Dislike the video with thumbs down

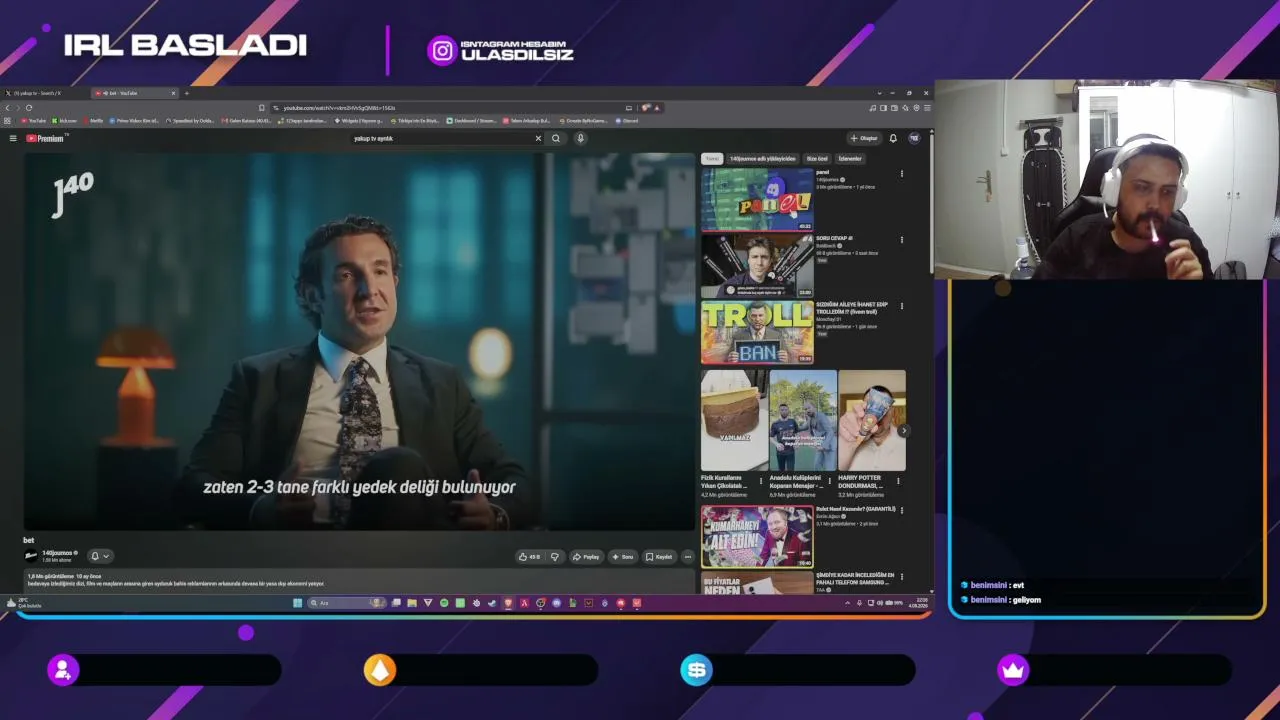click(555, 557)
